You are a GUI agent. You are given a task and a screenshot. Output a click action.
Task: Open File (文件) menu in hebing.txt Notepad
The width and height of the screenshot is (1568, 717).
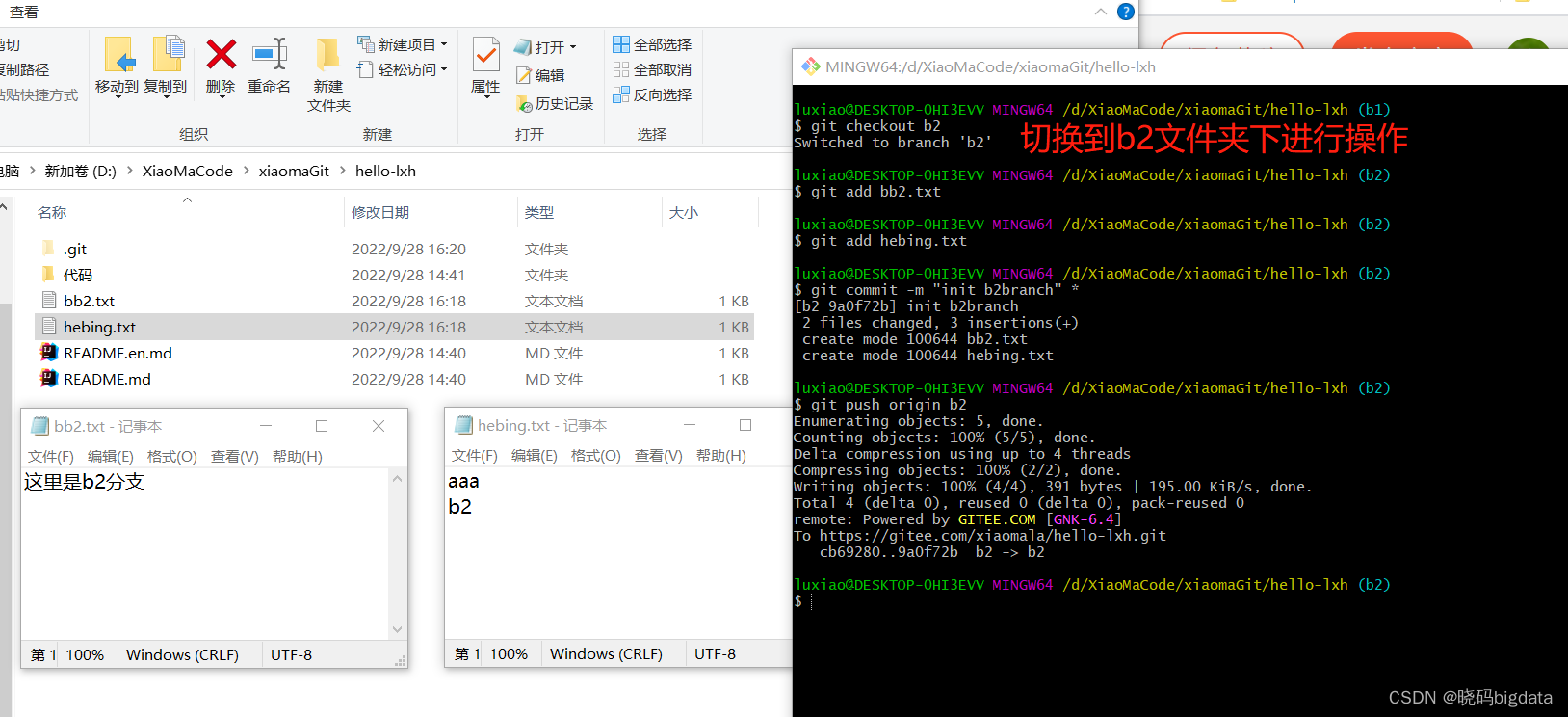coord(475,455)
